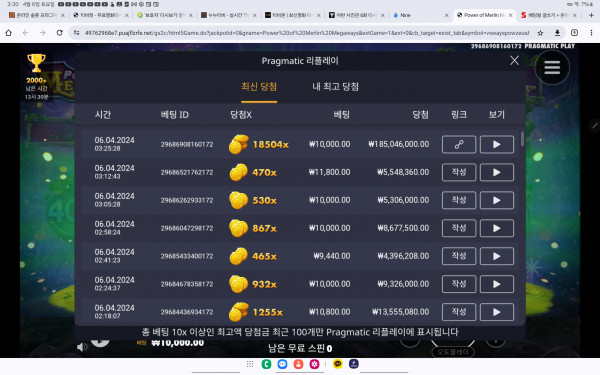
Task: Play the 932x win replay
Action: pos(497,284)
